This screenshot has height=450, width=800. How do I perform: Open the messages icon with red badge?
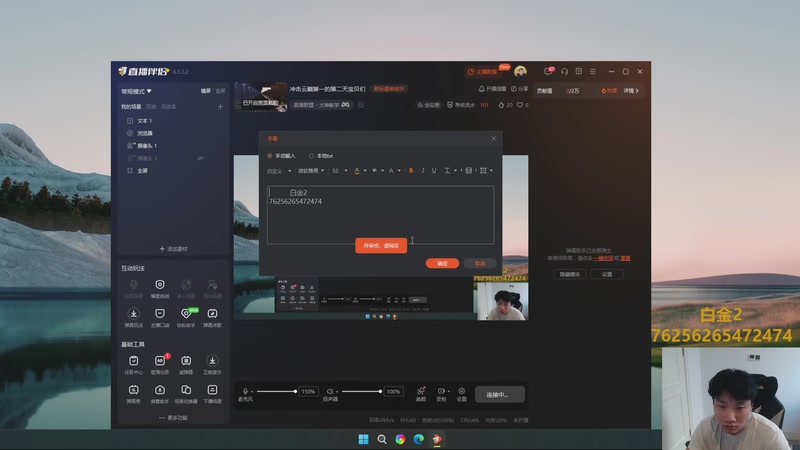(x=548, y=71)
